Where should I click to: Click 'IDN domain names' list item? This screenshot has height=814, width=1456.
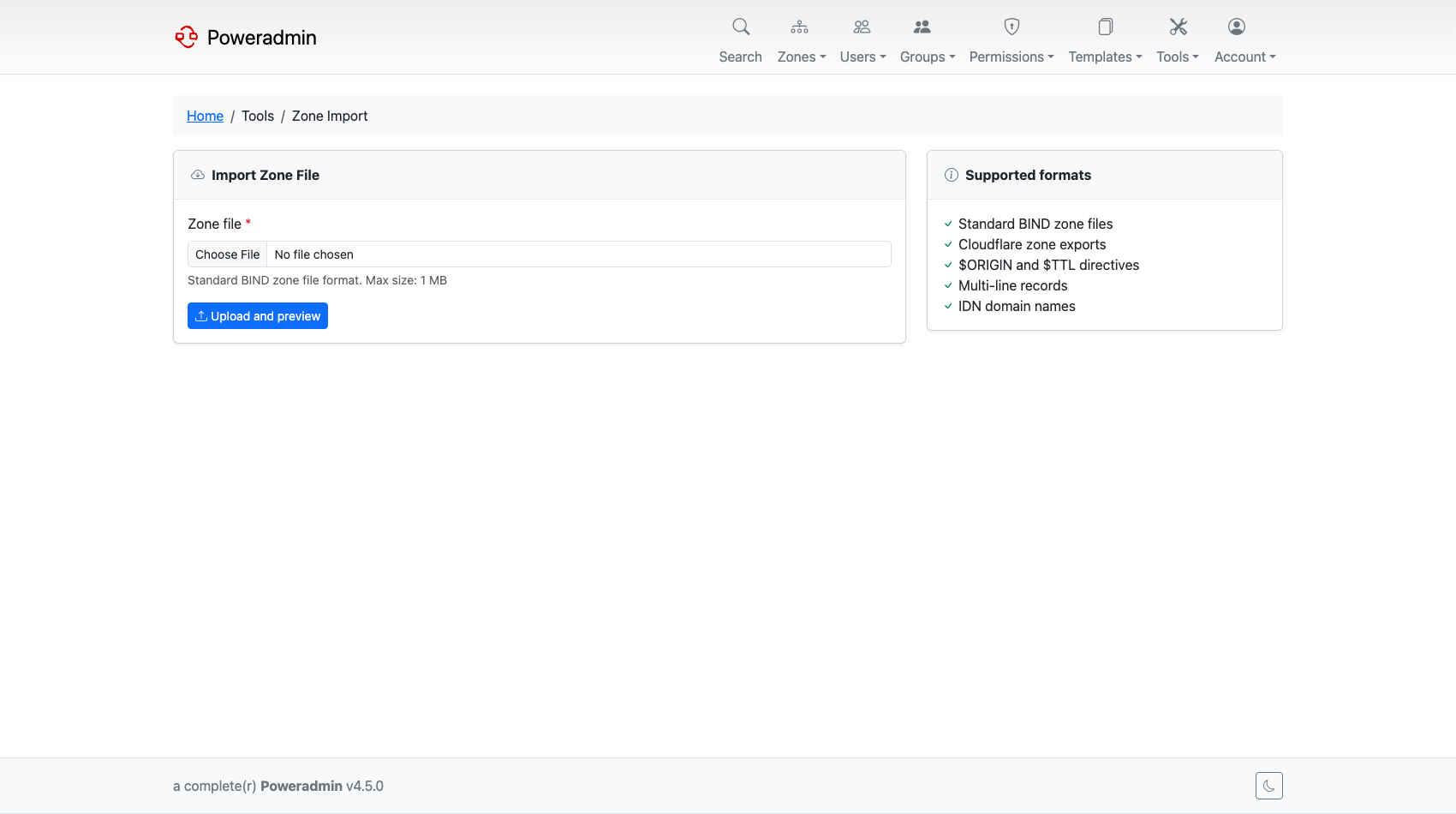coord(1017,306)
